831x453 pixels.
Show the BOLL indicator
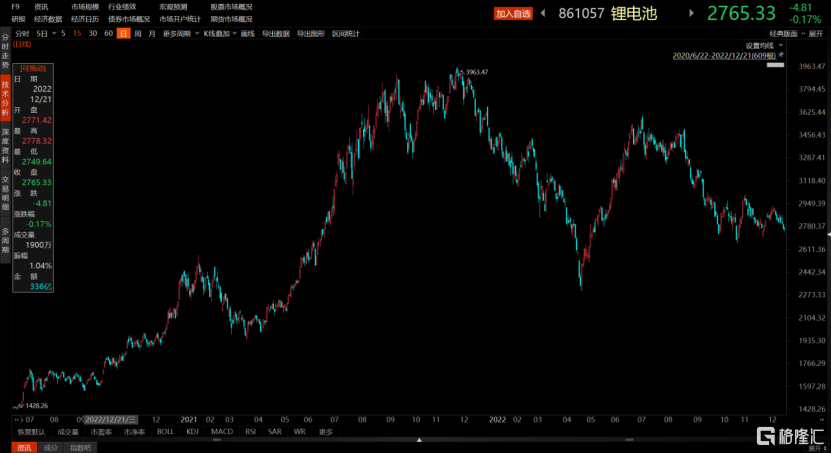point(165,432)
